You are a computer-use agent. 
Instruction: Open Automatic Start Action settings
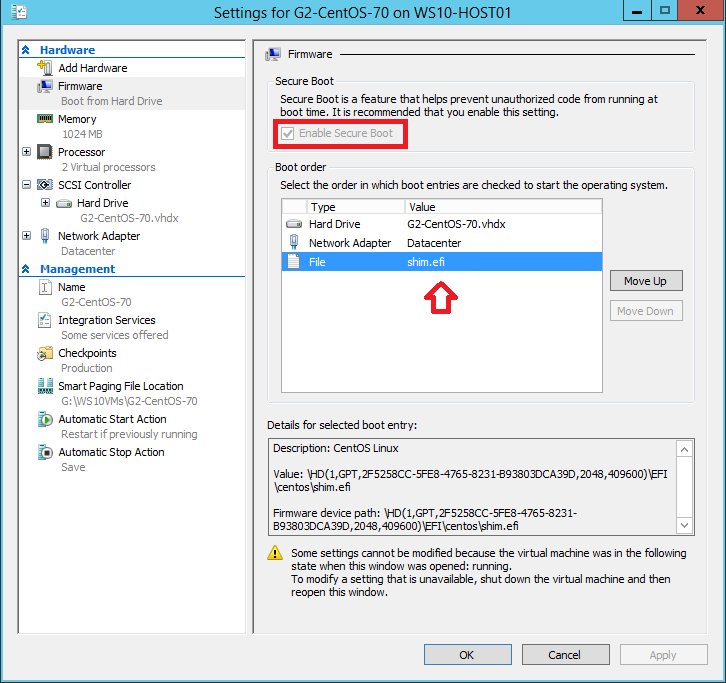112,419
